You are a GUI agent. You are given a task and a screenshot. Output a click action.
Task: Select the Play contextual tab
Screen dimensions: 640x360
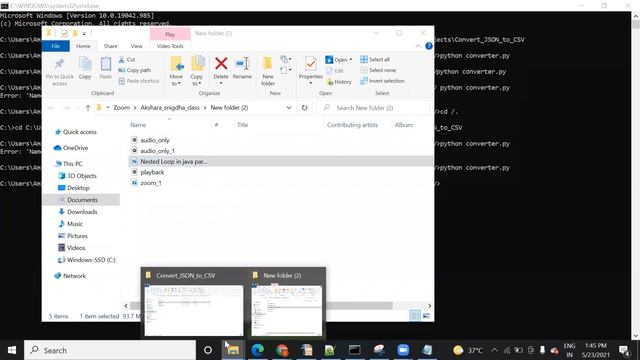170,34
